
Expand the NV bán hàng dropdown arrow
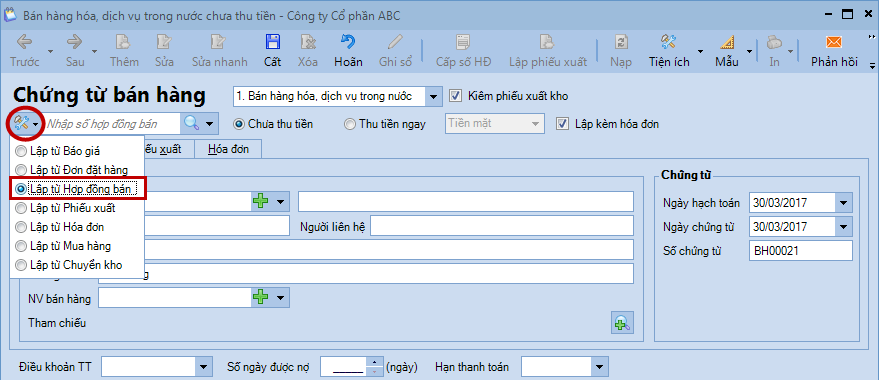pyautogui.click(x=280, y=298)
